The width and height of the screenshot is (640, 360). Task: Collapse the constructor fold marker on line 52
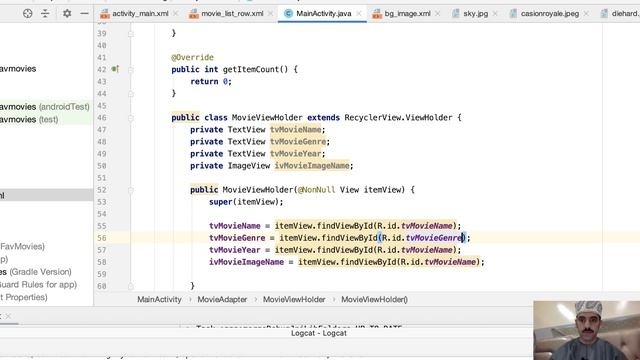coord(131,190)
